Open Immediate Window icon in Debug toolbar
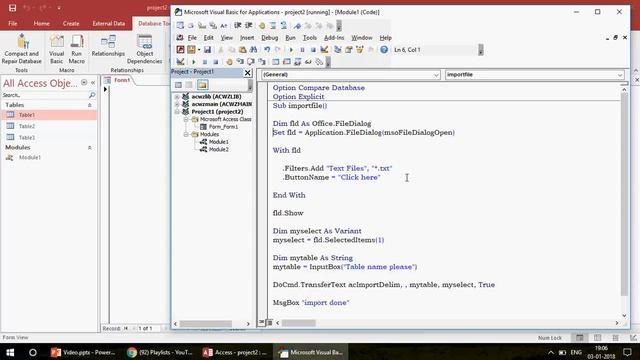Screen dimensions: 640x360 pyautogui.click(x=287, y=62)
